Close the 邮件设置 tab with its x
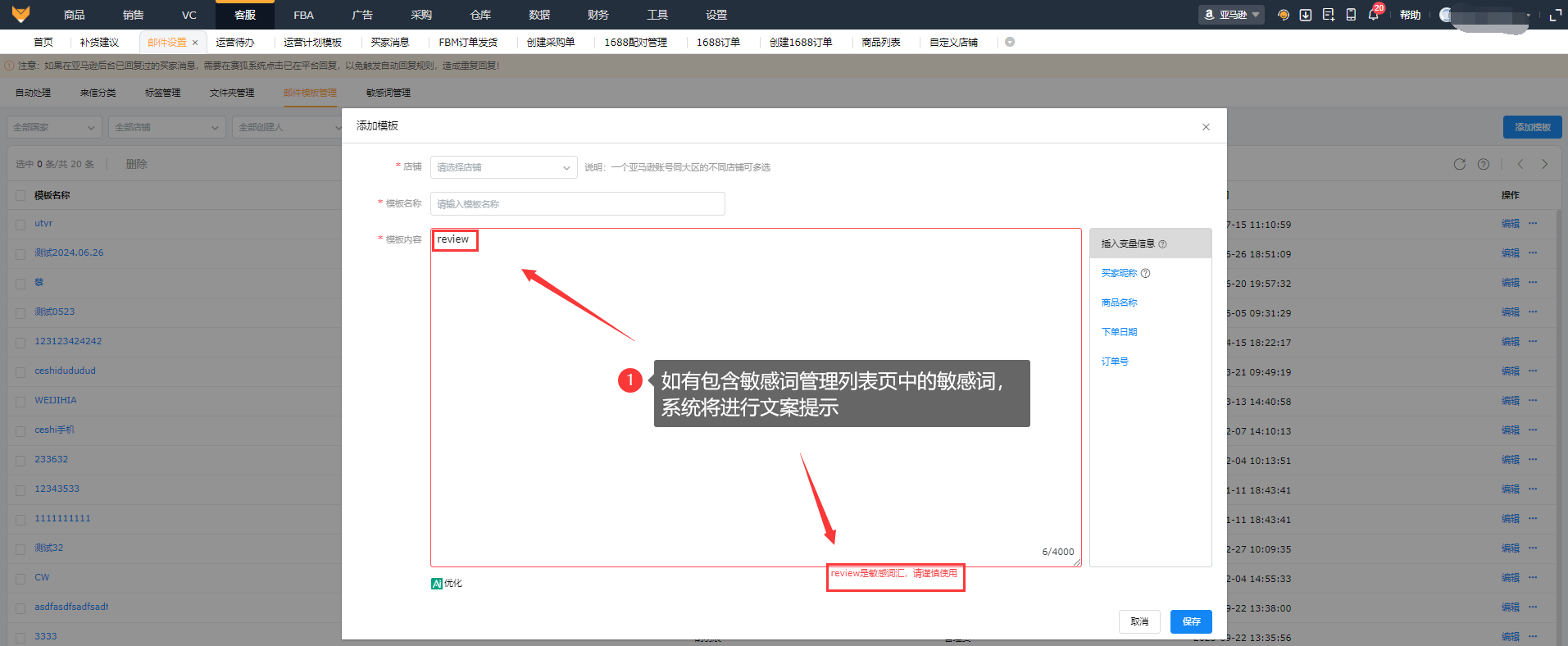This screenshot has width=1568, height=646. [x=195, y=43]
